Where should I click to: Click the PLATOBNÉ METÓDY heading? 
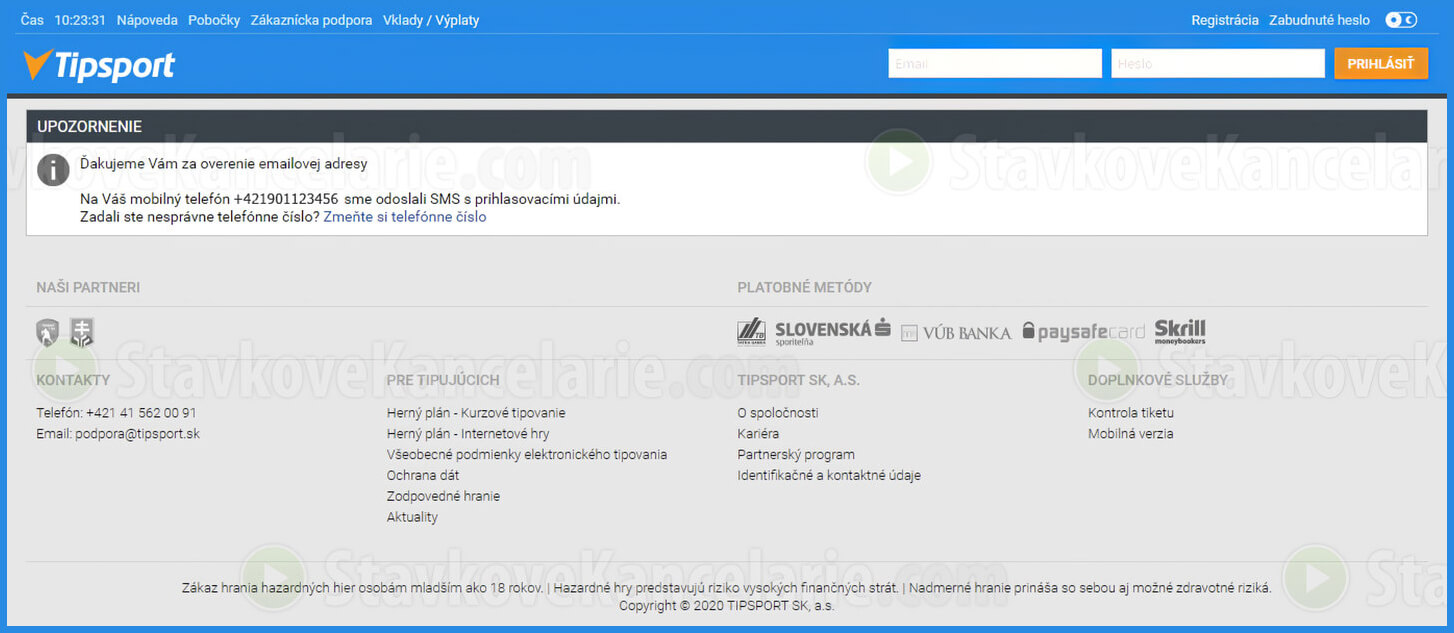click(x=805, y=288)
